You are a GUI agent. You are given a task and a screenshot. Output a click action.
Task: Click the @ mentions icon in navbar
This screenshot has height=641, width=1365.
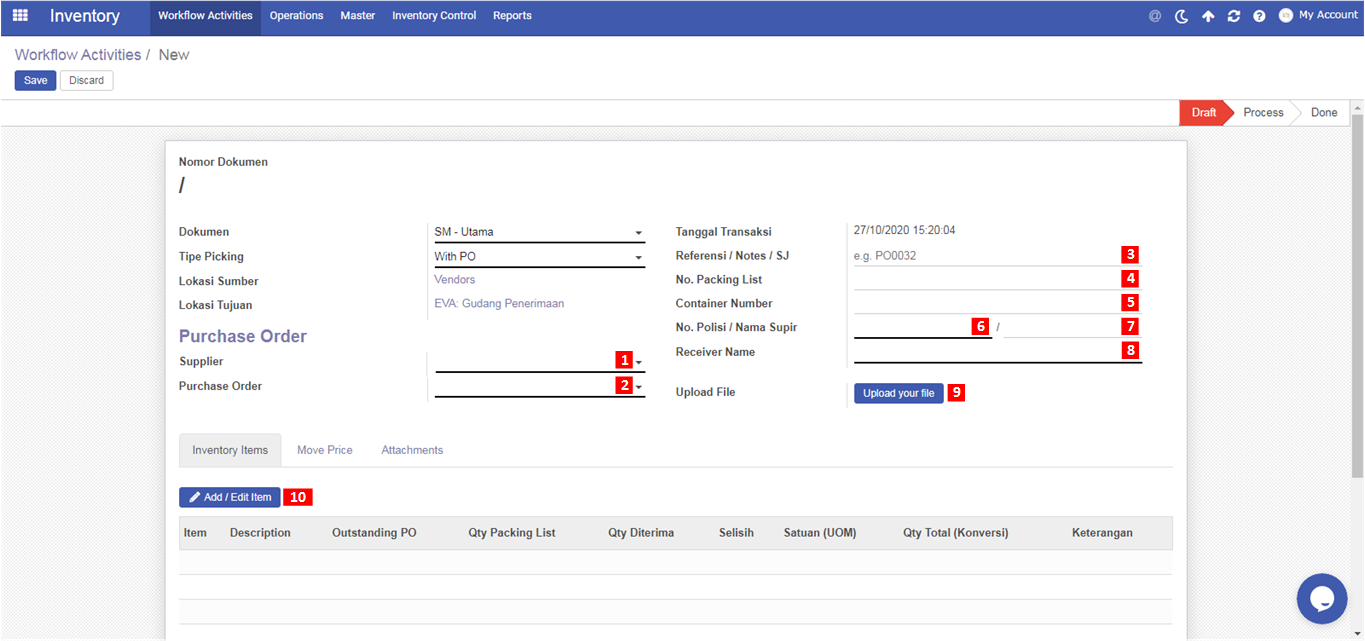(1155, 16)
